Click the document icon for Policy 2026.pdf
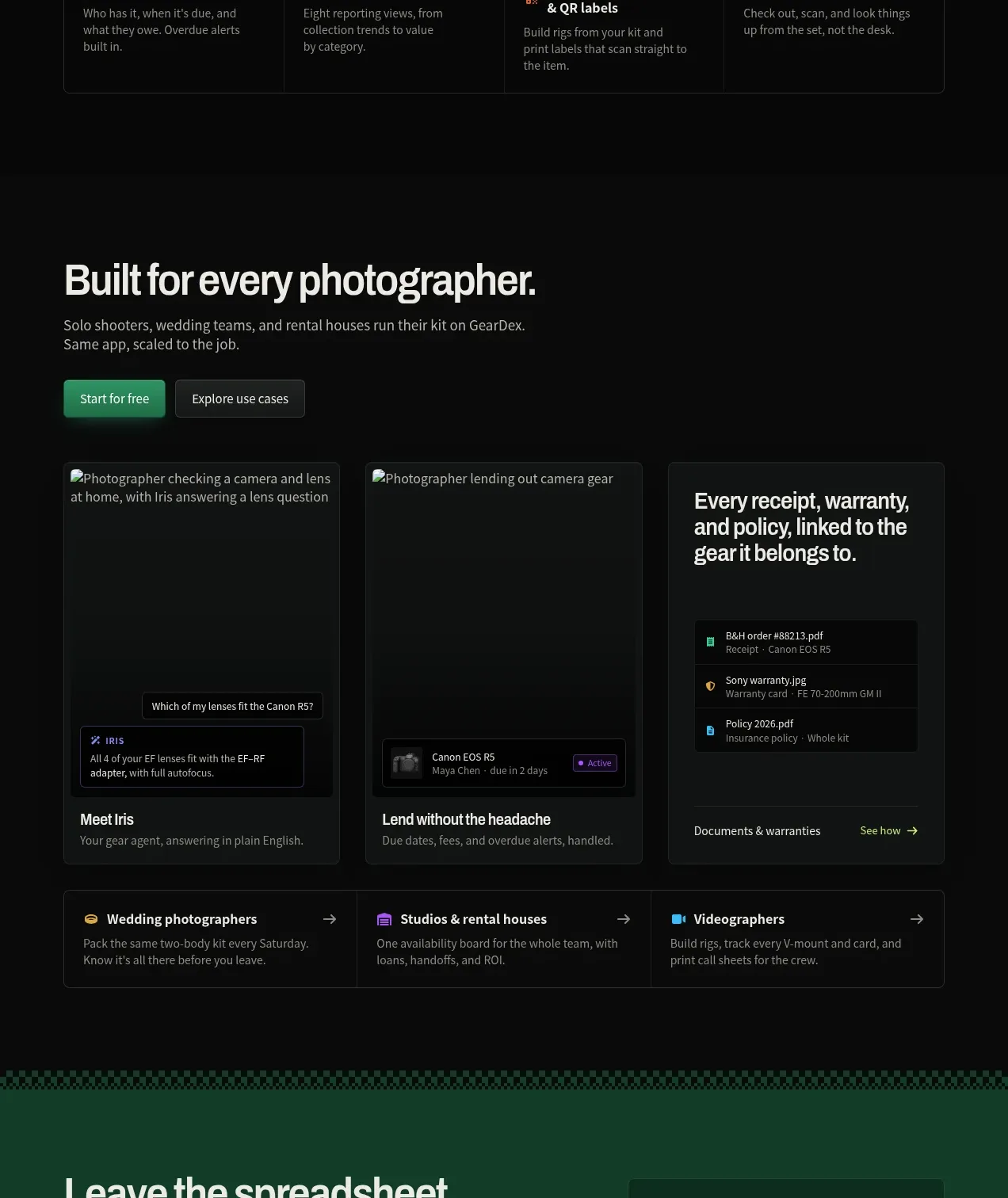 710,731
